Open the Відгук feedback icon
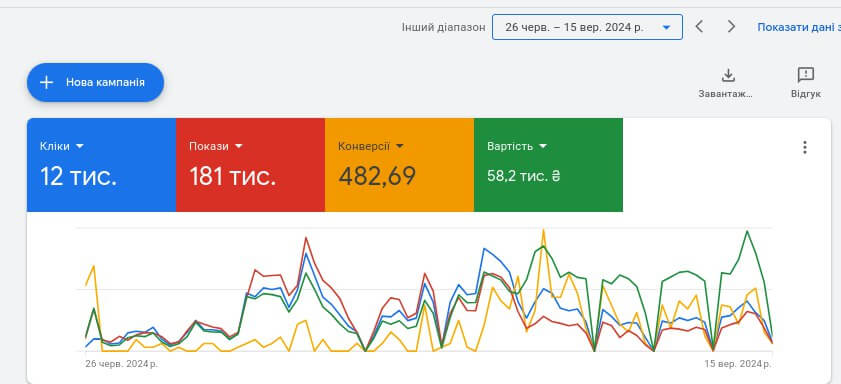841x384 pixels. pos(806,75)
